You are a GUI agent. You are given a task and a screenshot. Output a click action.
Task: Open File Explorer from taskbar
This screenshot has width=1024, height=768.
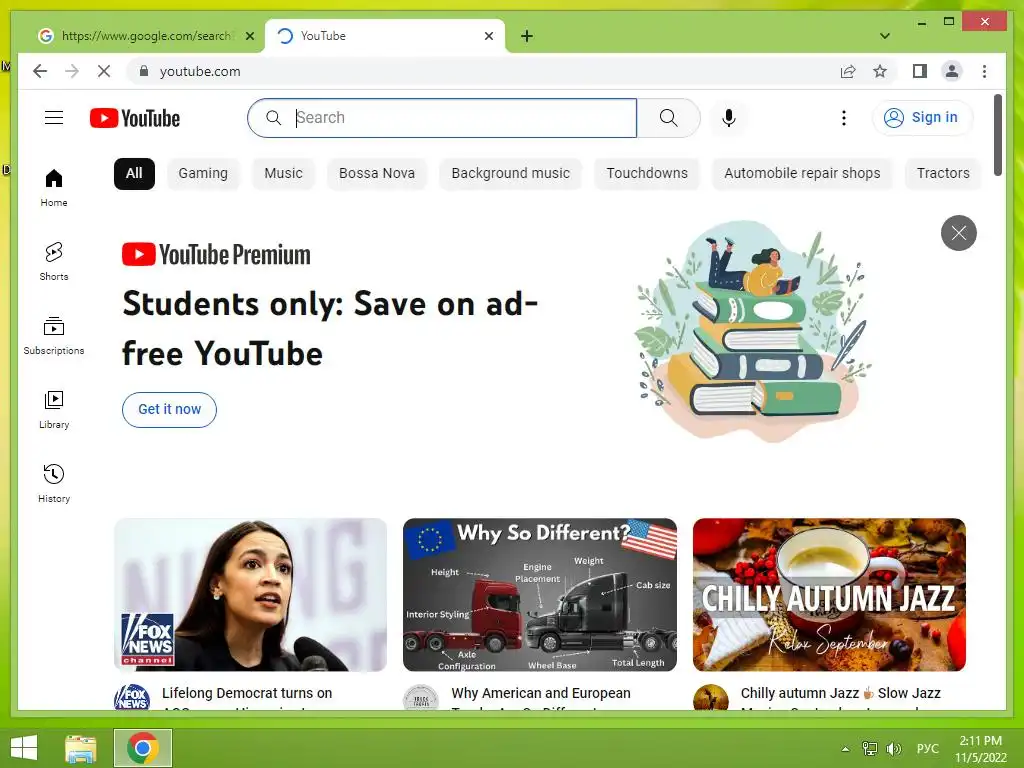pos(81,748)
